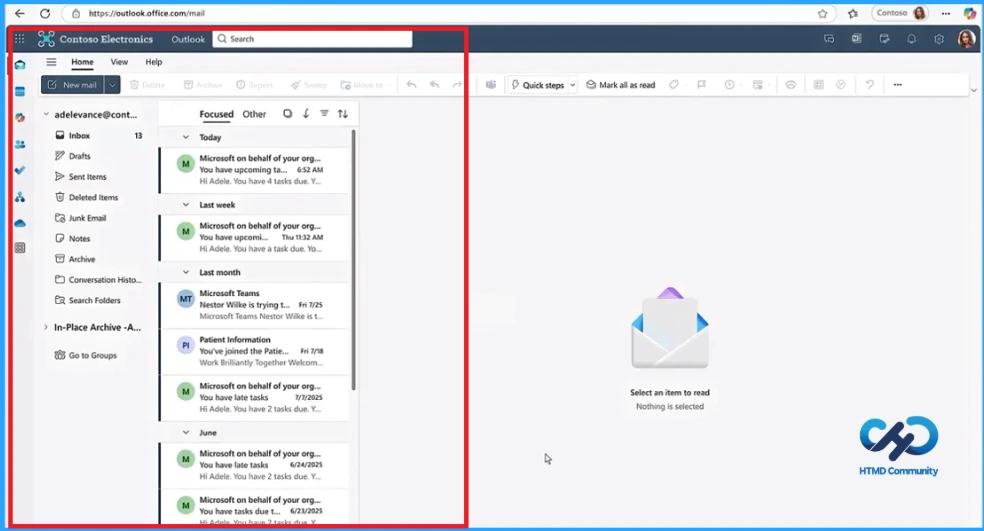984x531 pixels.
Task: Open Calendar from the left app rail
Action: pyautogui.click(x=20, y=92)
